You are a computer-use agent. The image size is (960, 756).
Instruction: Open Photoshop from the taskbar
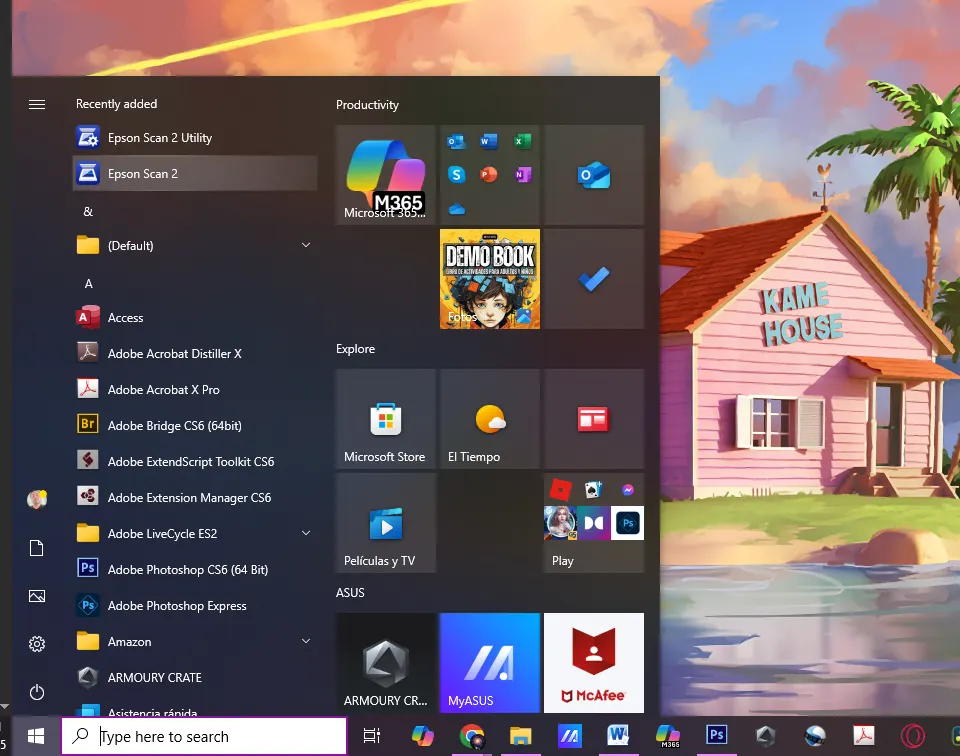point(716,736)
